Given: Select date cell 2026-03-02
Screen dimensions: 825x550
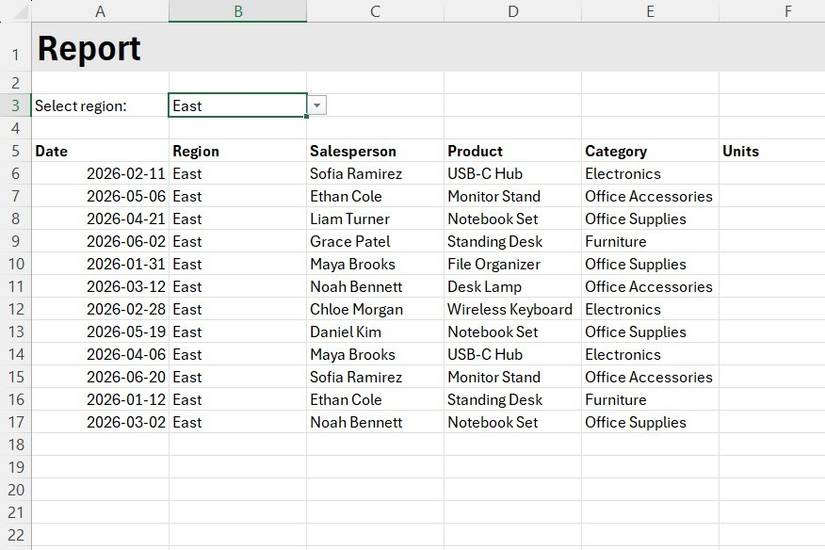Looking at the screenshot, I should coord(100,422).
